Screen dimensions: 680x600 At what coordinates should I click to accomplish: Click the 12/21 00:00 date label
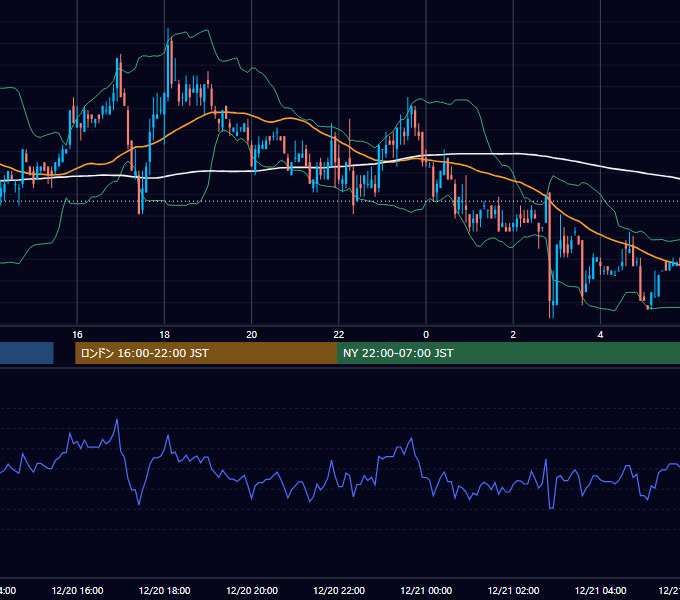tap(426, 590)
